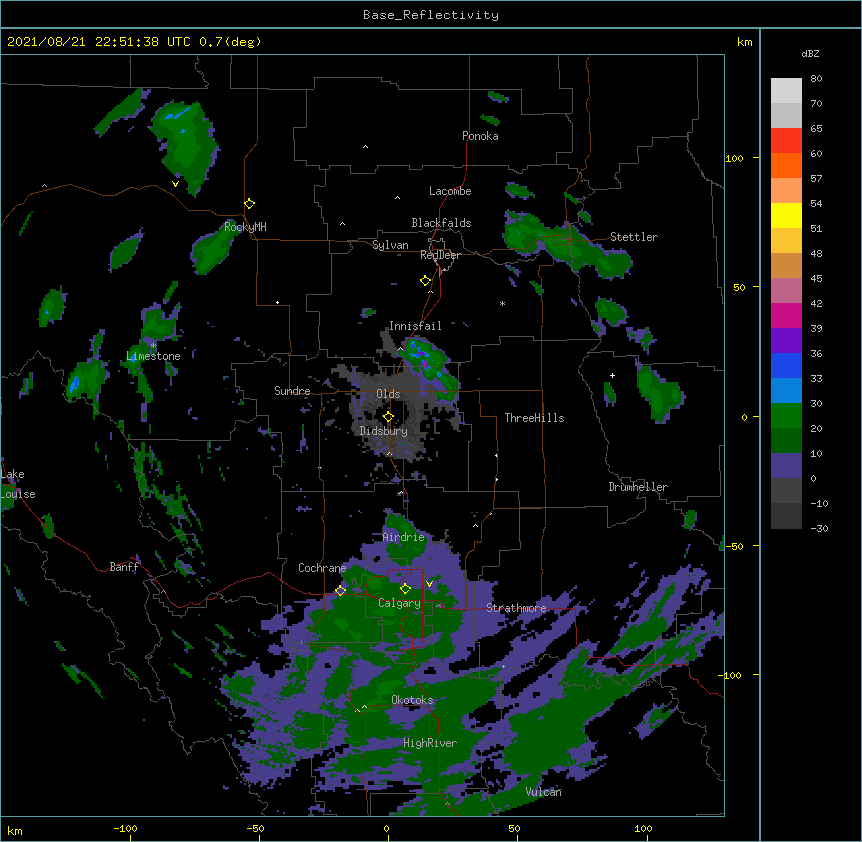Click the Sylvan label
The width and height of the screenshot is (862, 842).
pyautogui.click(x=390, y=245)
